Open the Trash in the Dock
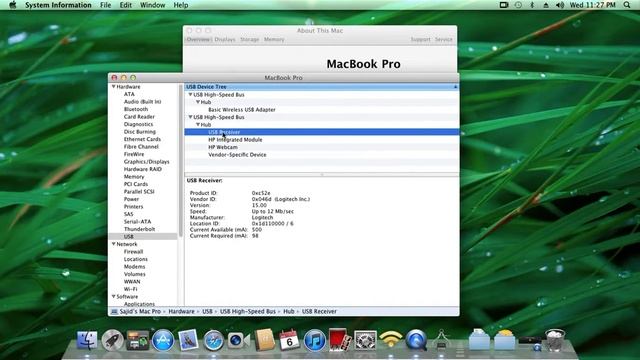The width and height of the screenshot is (640, 360). click(555, 340)
